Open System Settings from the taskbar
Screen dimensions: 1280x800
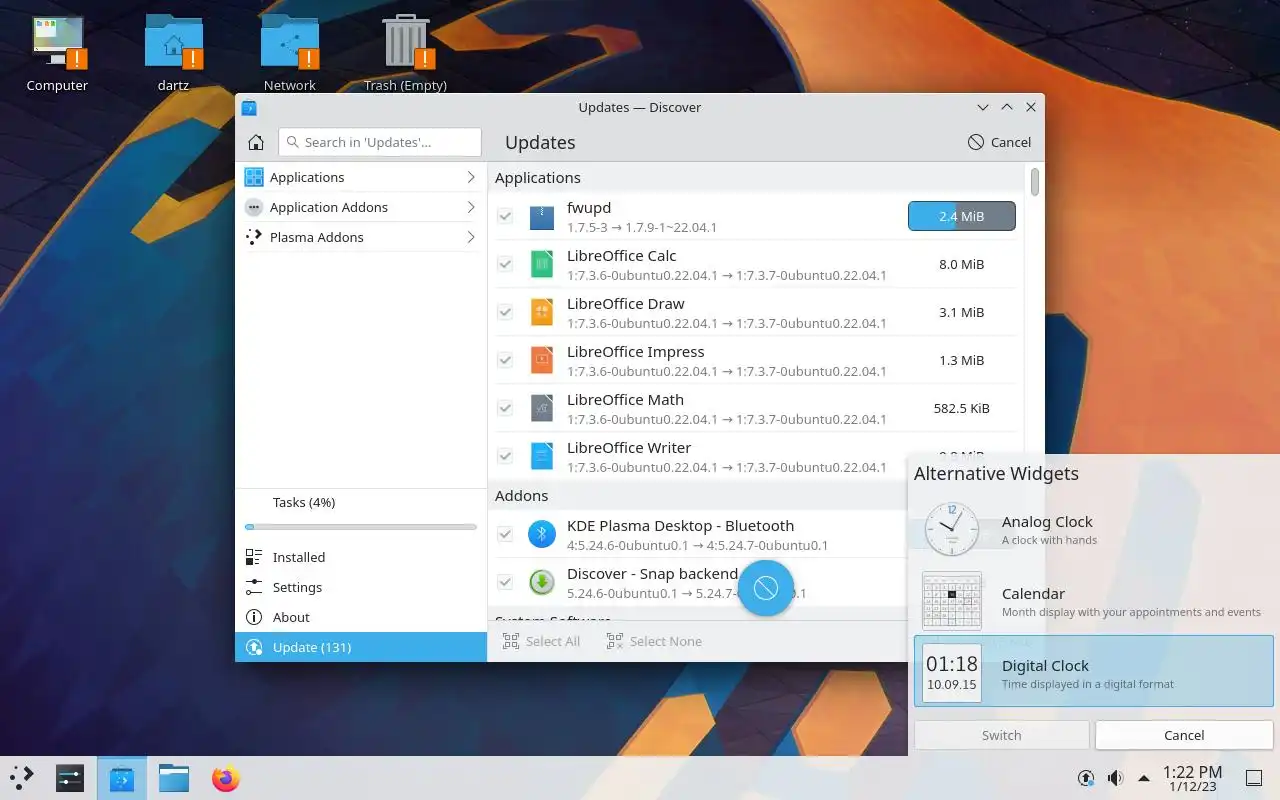(x=70, y=778)
